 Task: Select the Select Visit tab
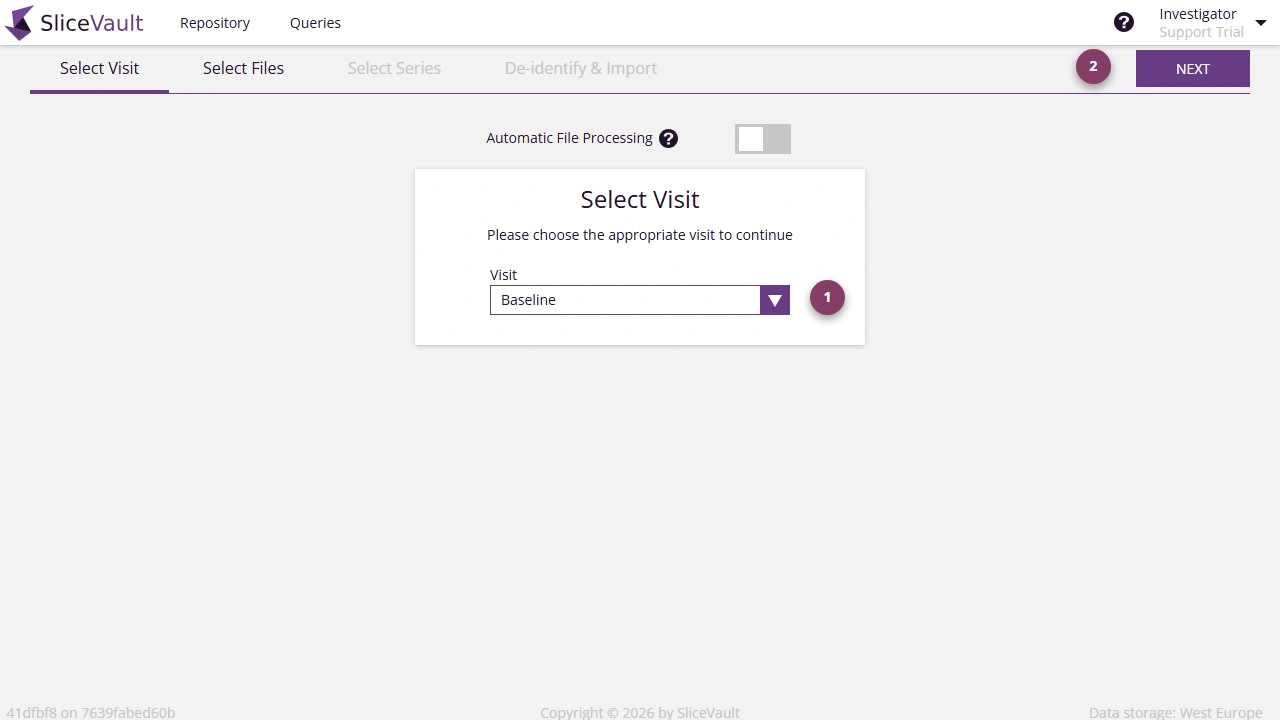[x=99, y=68]
